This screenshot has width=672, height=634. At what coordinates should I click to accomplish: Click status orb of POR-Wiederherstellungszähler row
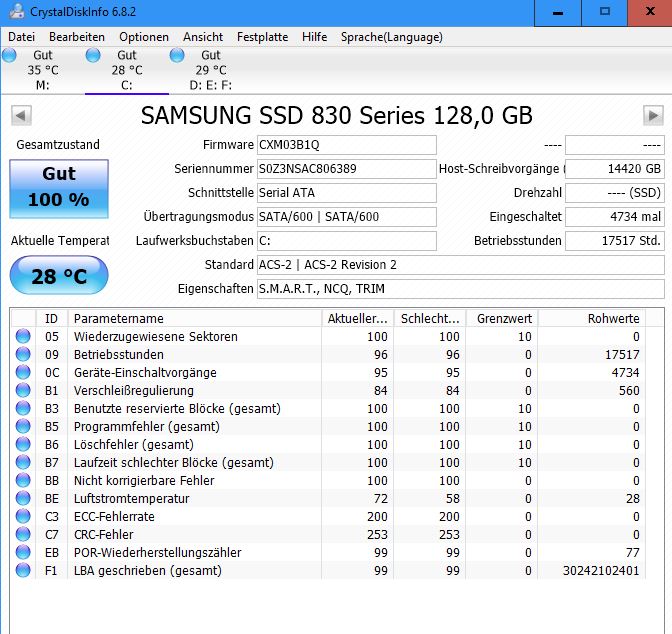23,552
